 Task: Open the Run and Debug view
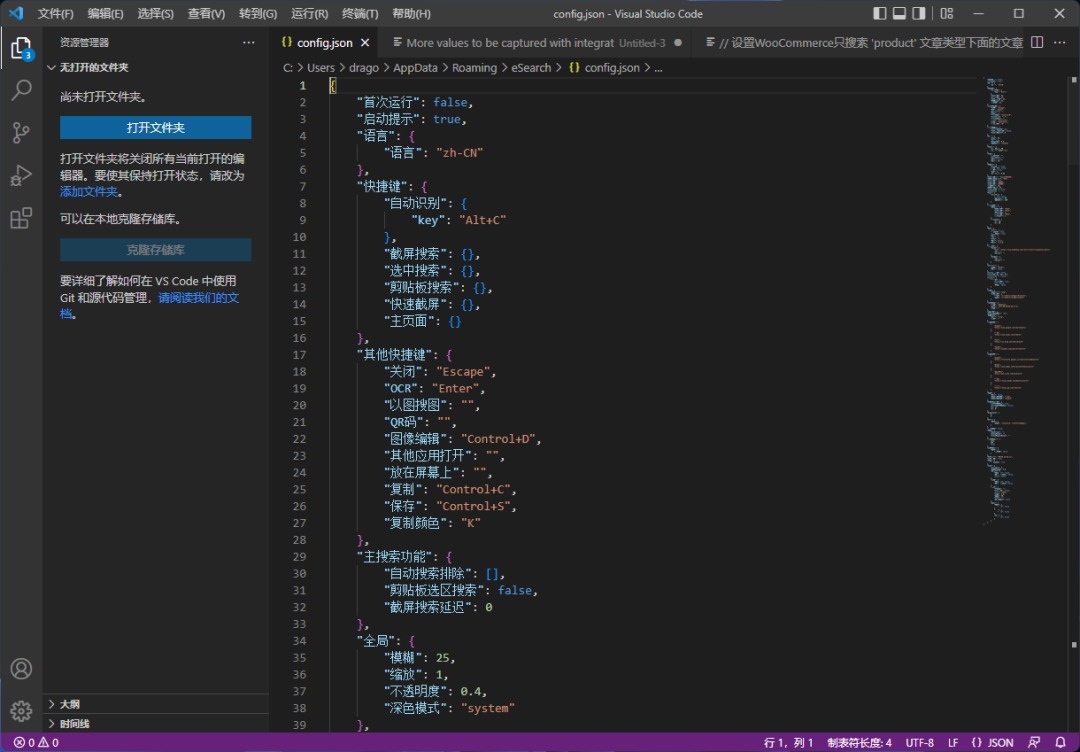point(21,176)
